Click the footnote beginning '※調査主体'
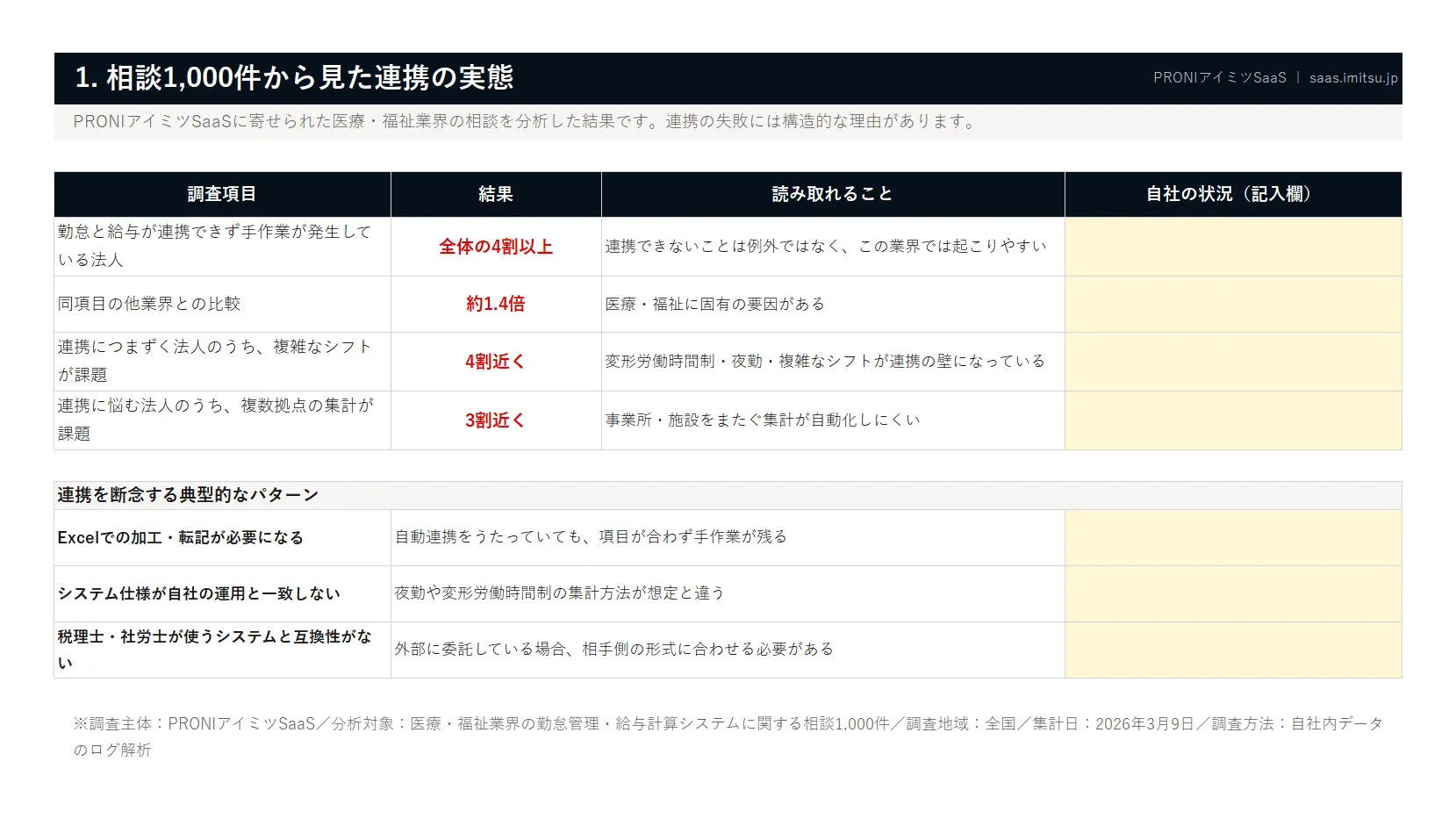This screenshot has height=819, width=1456. click(728, 736)
